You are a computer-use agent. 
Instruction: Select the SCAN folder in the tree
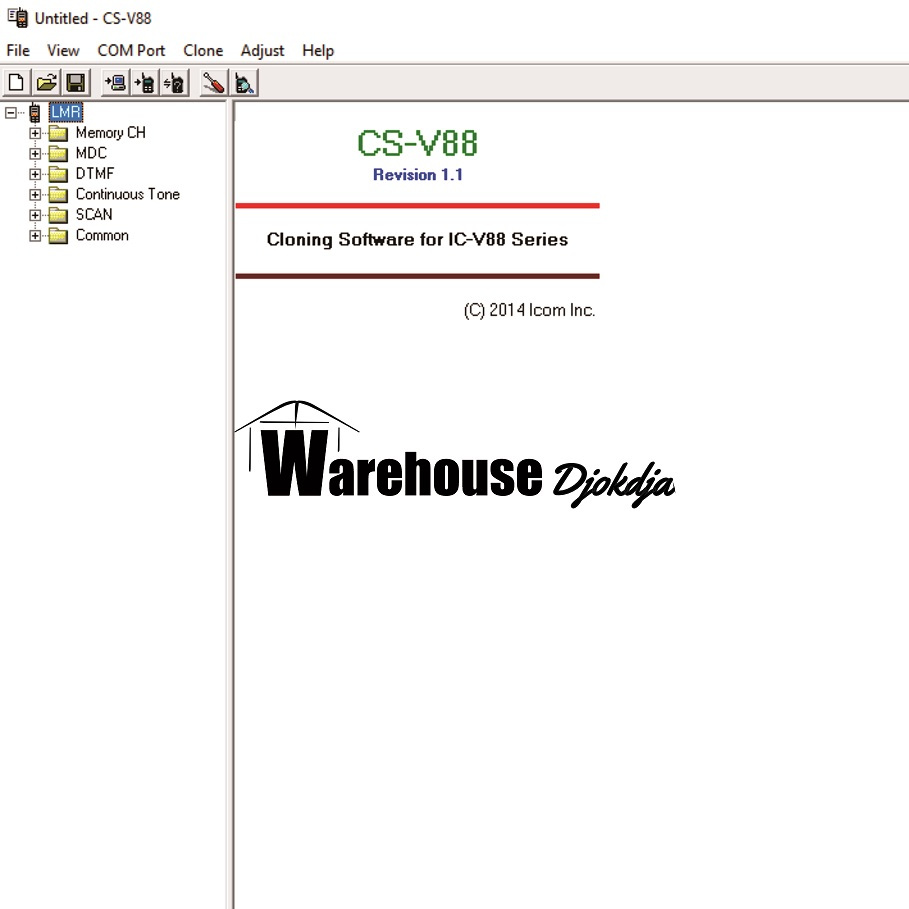pos(94,214)
